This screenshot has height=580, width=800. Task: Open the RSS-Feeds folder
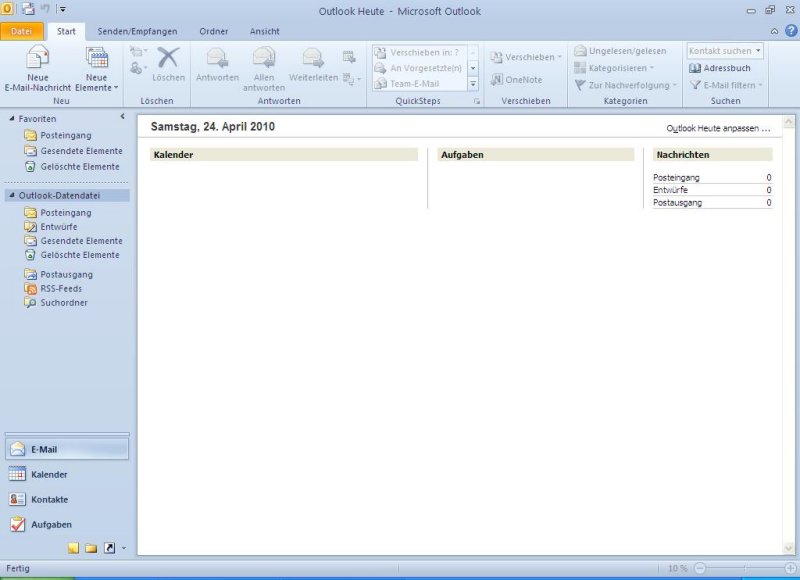pyautogui.click(x=61, y=288)
